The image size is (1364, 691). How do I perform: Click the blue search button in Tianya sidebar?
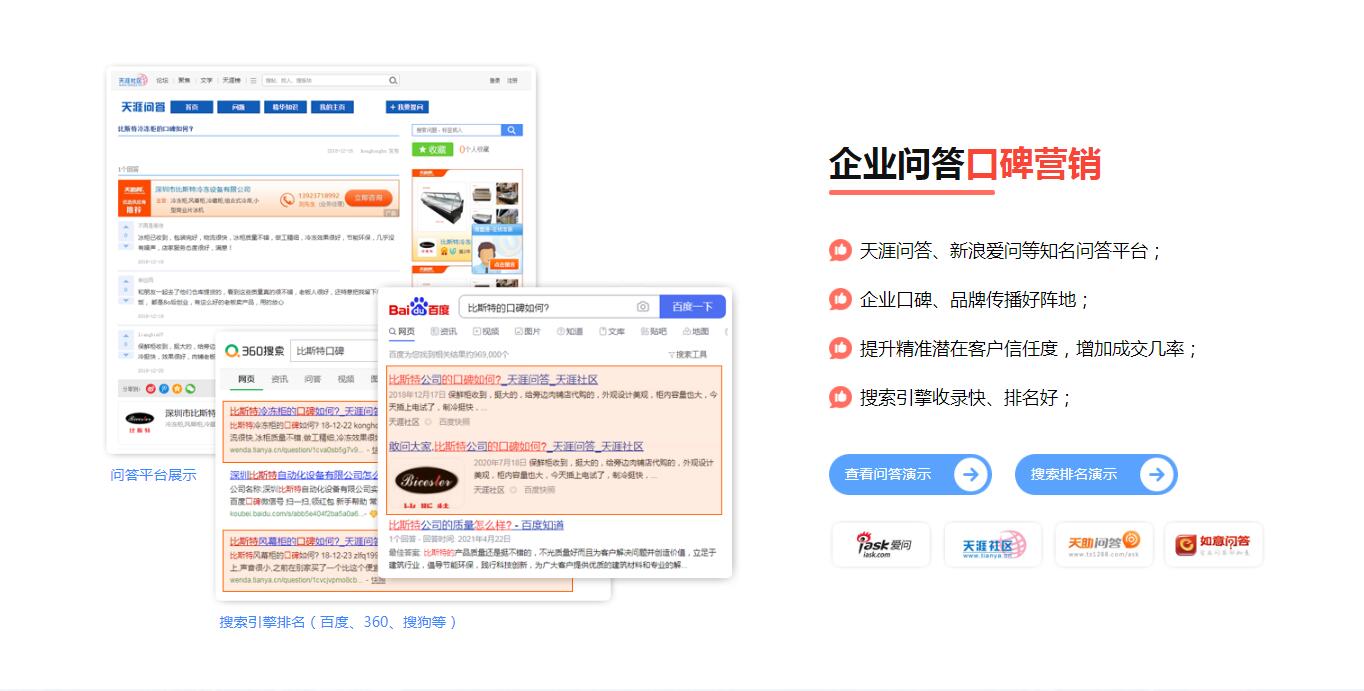(512, 130)
